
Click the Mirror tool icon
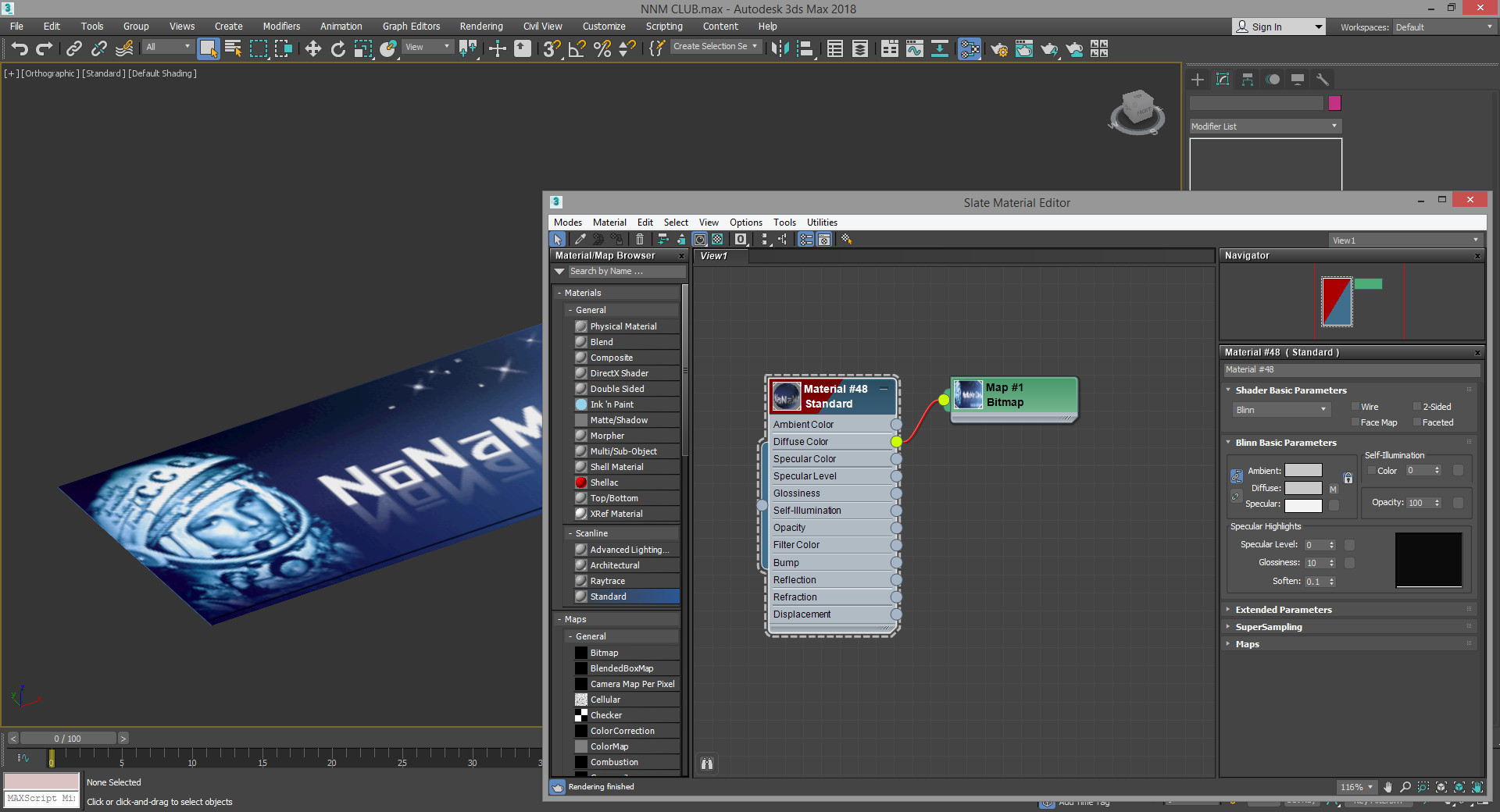pyautogui.click(x=779, y=49)
